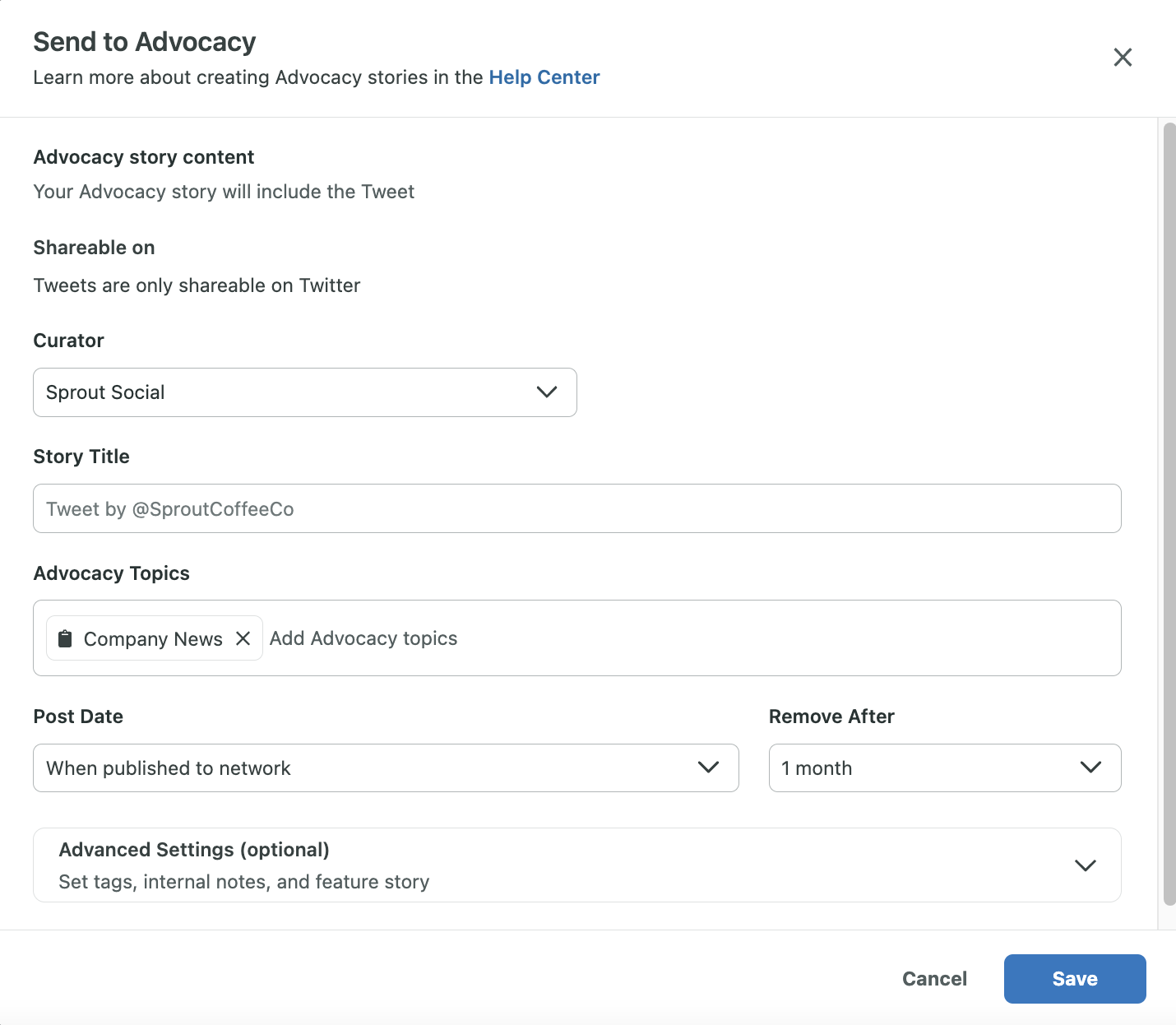
Task: Save the Advocacy story
Action: pos(1075,979)
